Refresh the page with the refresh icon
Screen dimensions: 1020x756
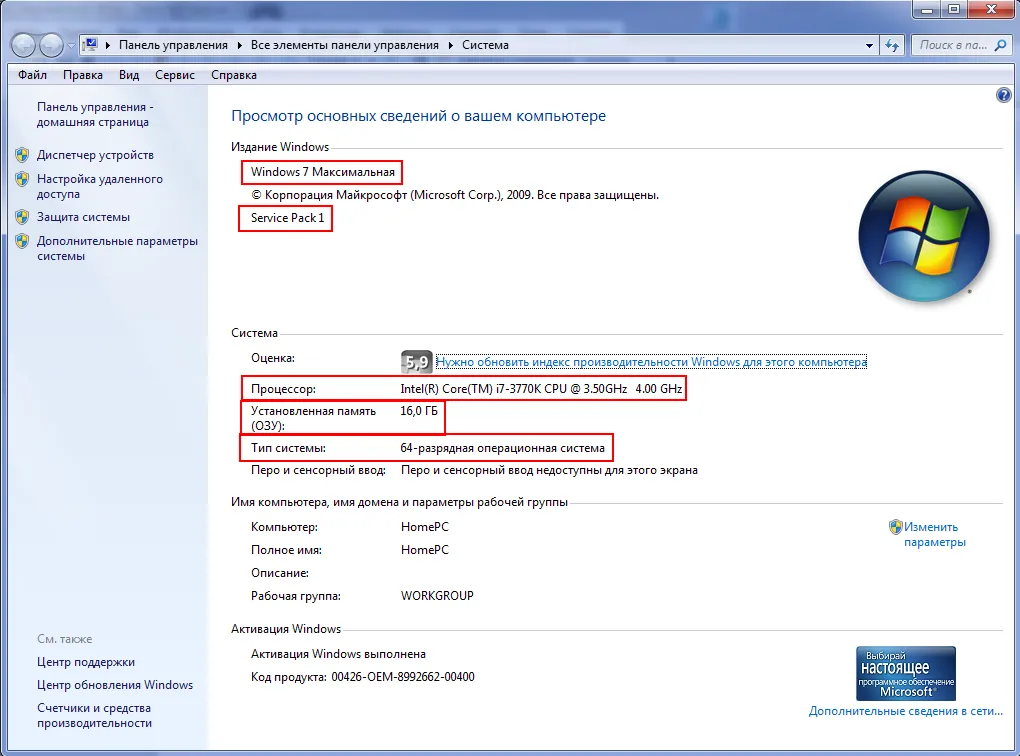pos(892,45)
